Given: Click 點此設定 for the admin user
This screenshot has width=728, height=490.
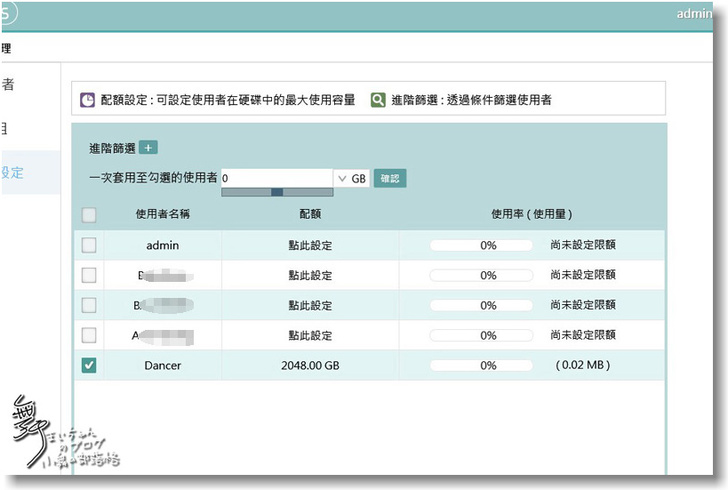Looking at the screenshot, I should tap(310, 245).
